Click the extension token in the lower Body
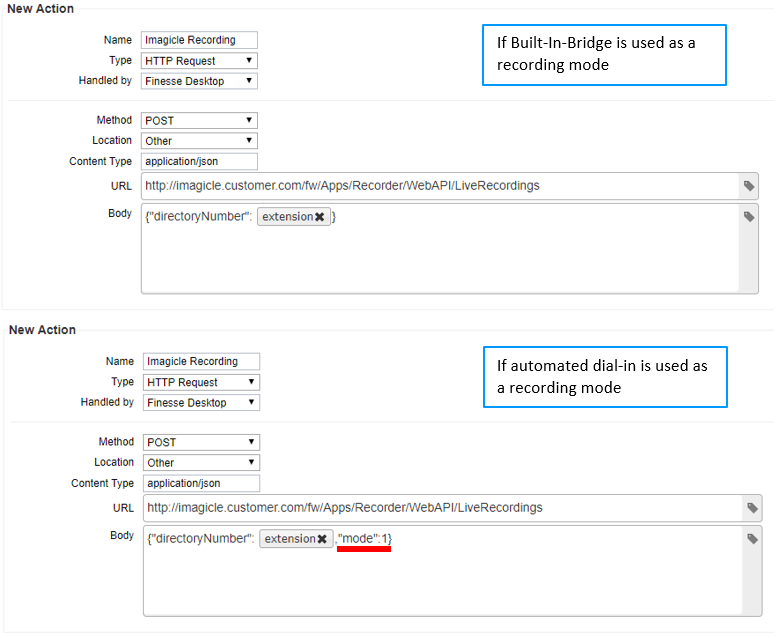Screen dimensions: 778x638 coord(288,539)
